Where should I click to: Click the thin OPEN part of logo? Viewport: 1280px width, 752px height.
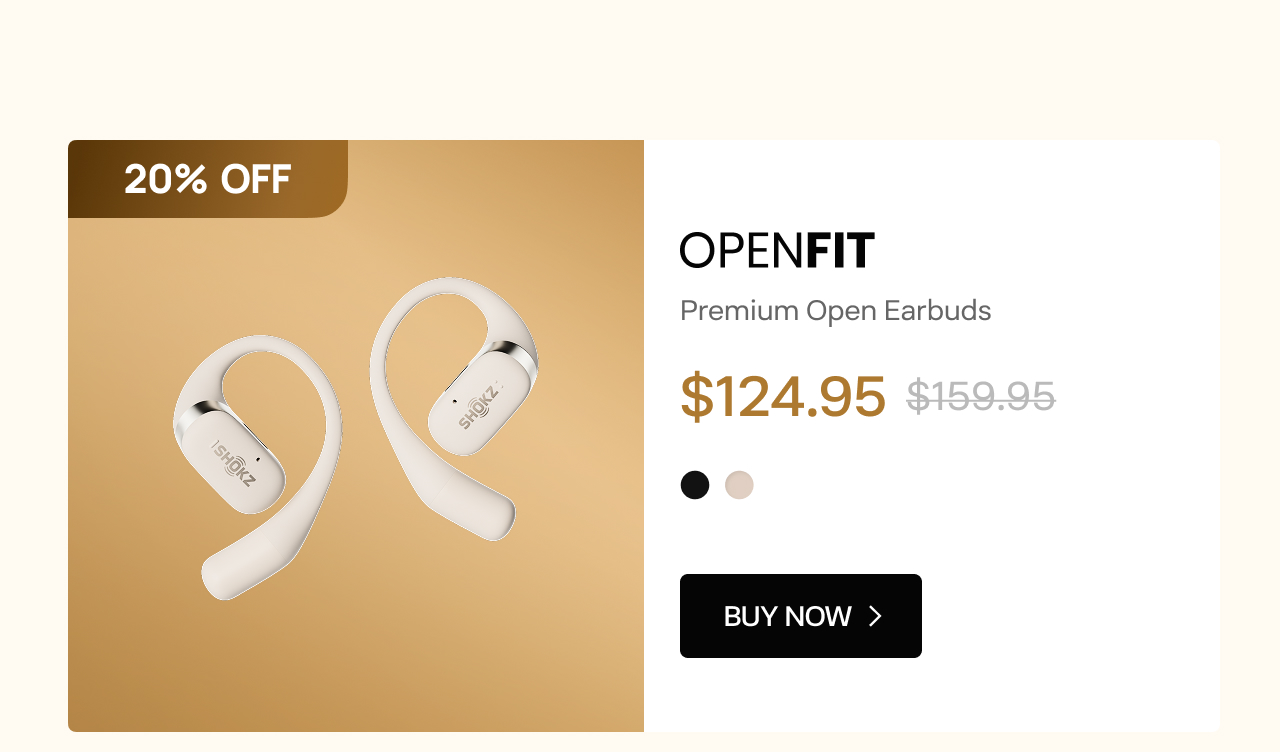tap(742, 250)
